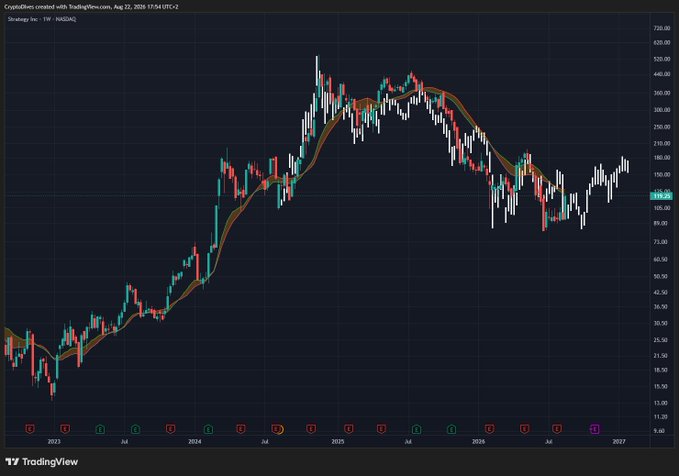This screenshot has height=476, width=679.
Task: Click the 720.00 price axis label
Action: 662,28
